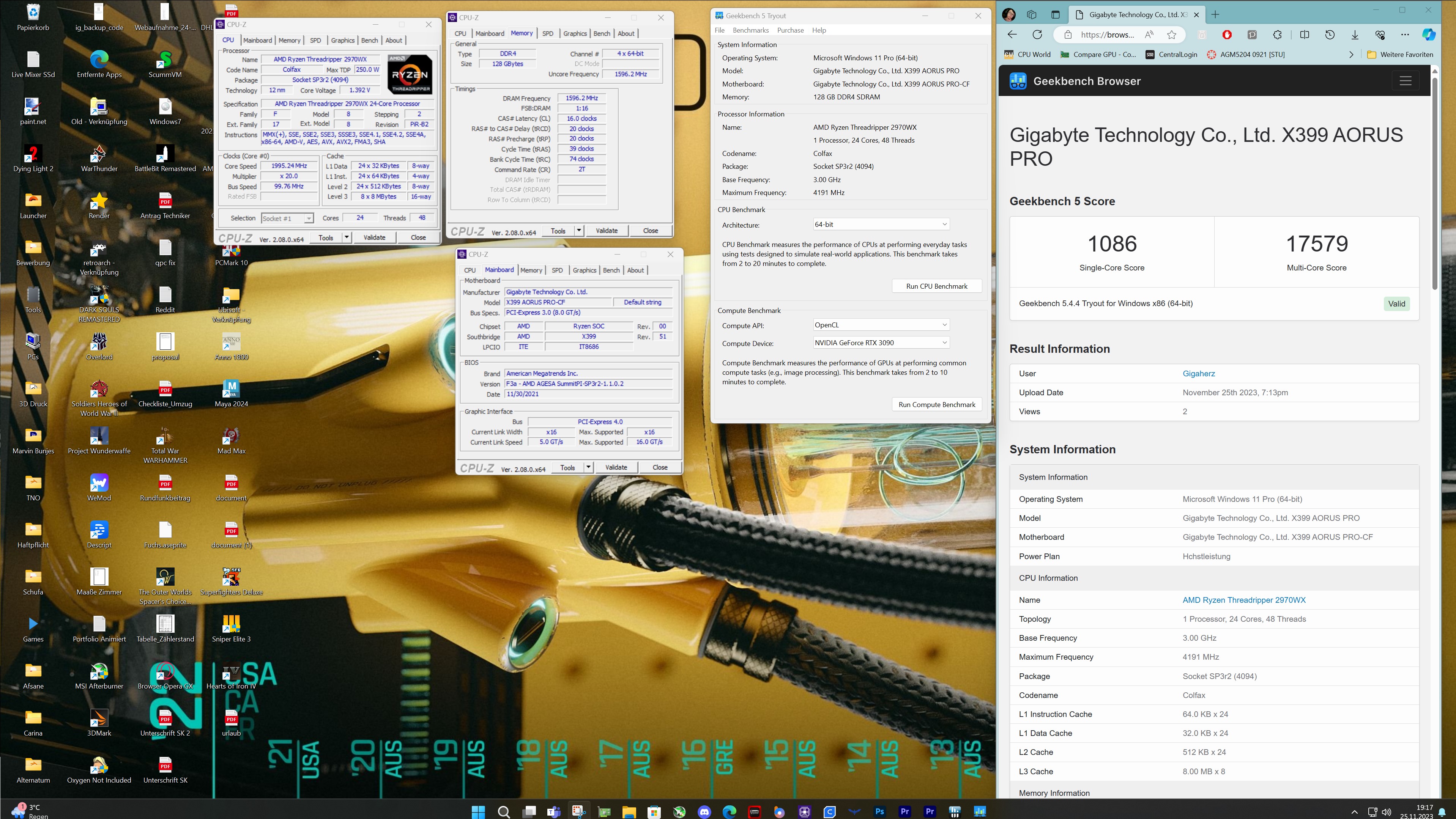Click Geekbench Browser page vertical scrollbar

1434,184
